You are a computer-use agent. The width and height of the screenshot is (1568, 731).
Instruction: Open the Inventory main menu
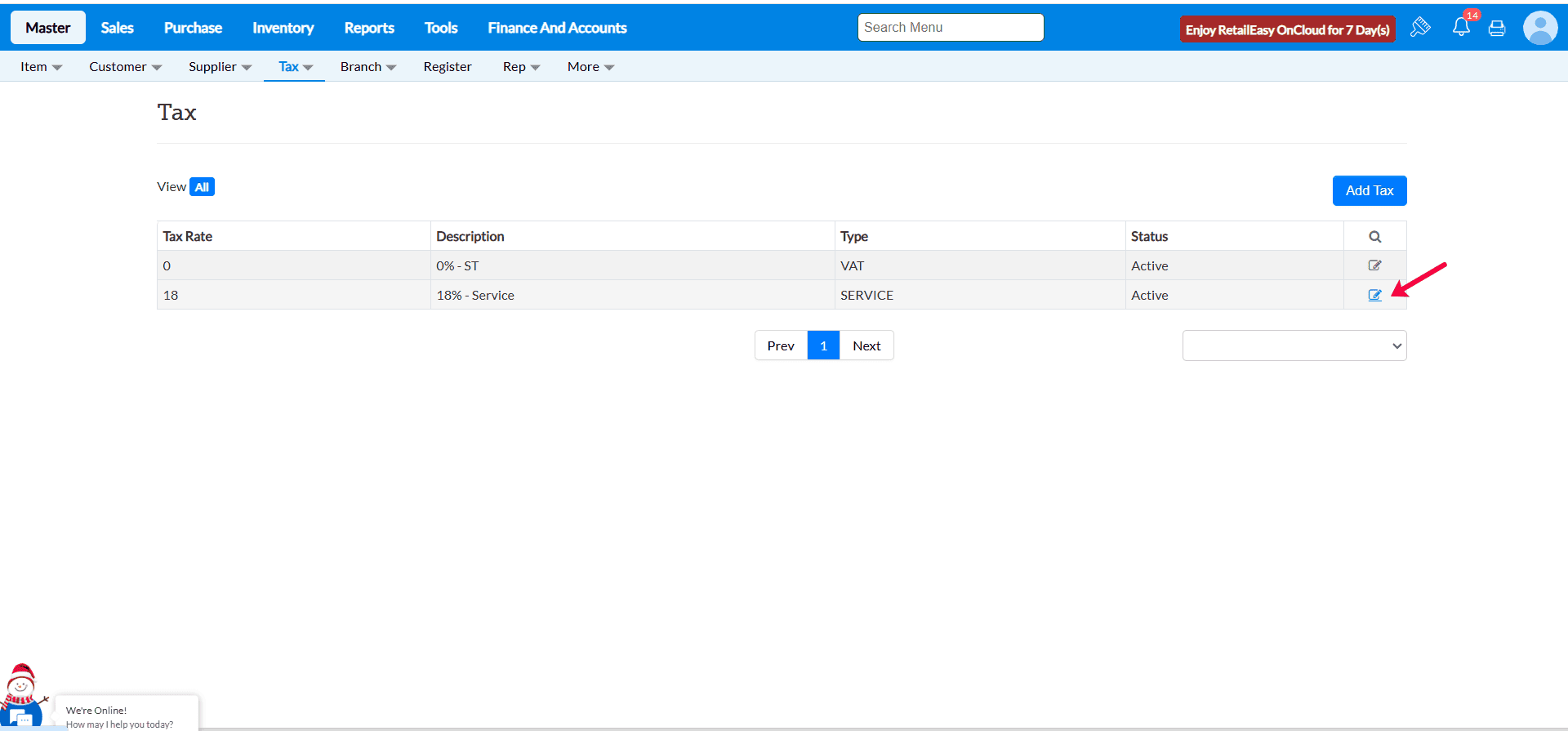[283, 28]
